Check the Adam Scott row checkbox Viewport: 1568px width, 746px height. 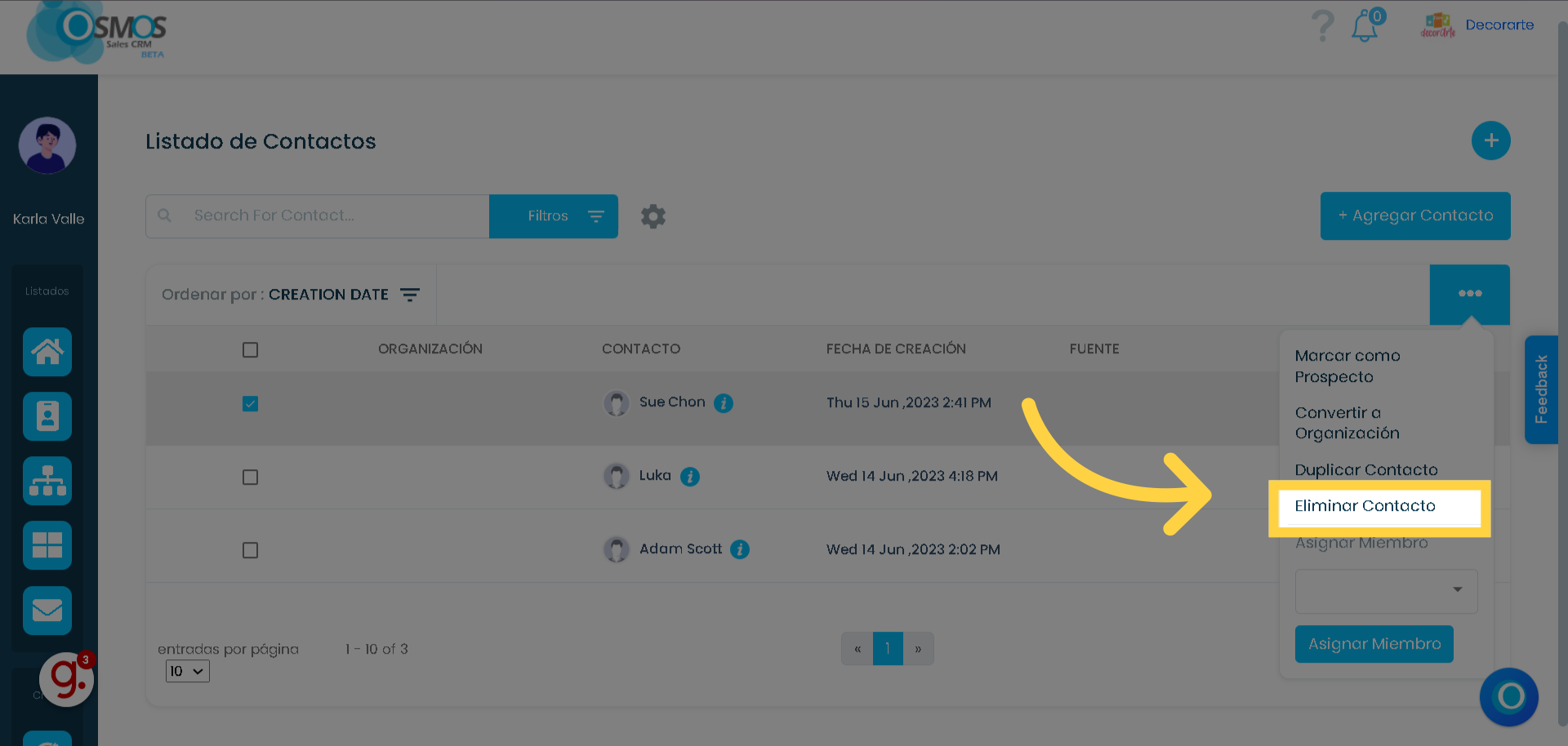coord(251,551)
